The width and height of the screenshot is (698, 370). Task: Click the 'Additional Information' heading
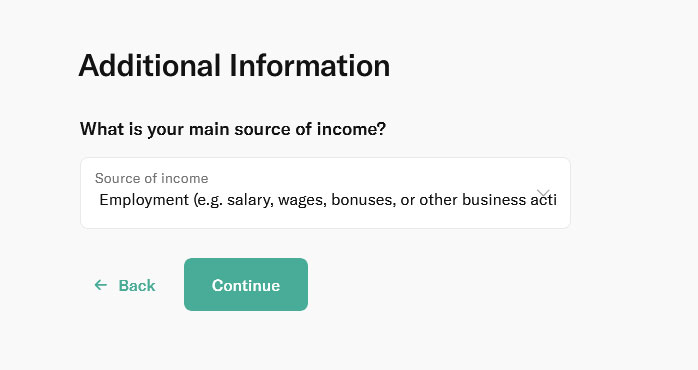[234, 65]
